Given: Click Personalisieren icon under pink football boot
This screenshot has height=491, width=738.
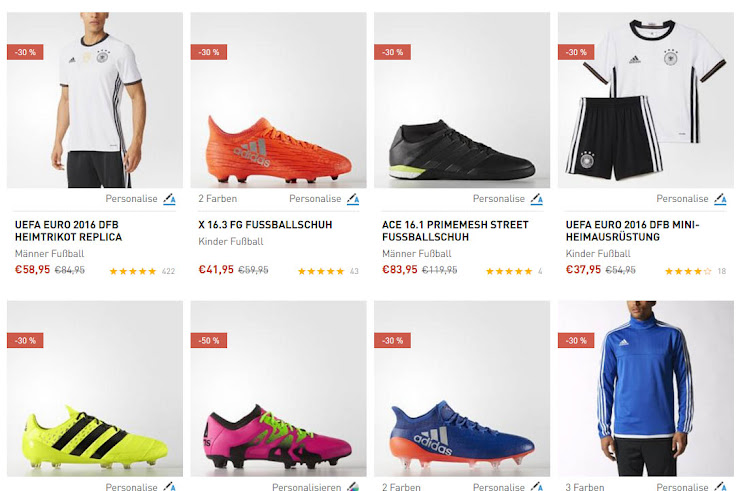Looking at the screenshot, I should 353,487.
